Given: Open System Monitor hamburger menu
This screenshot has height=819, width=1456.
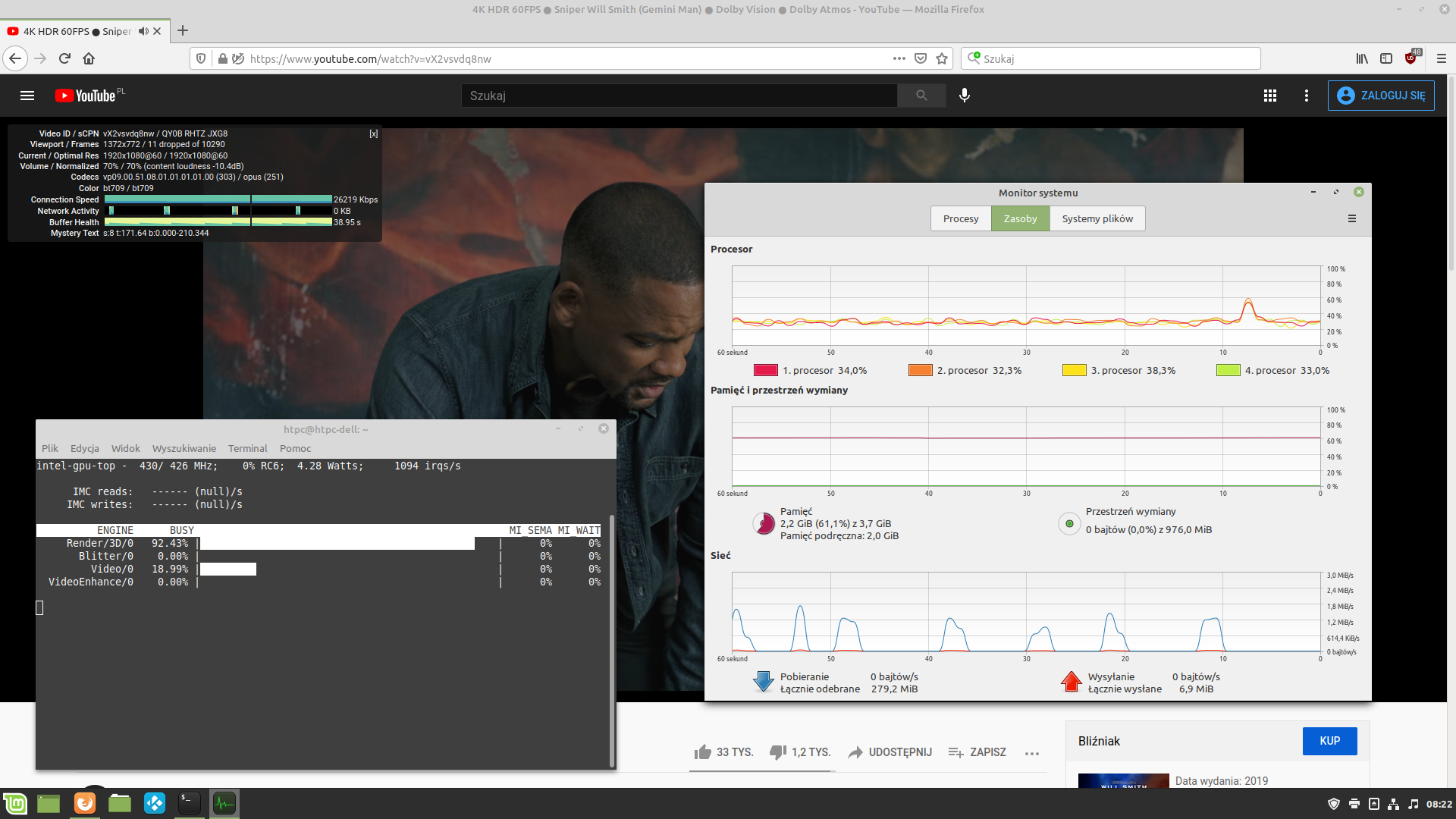Looking at the screenshot, I should [x=1351, y=218].
